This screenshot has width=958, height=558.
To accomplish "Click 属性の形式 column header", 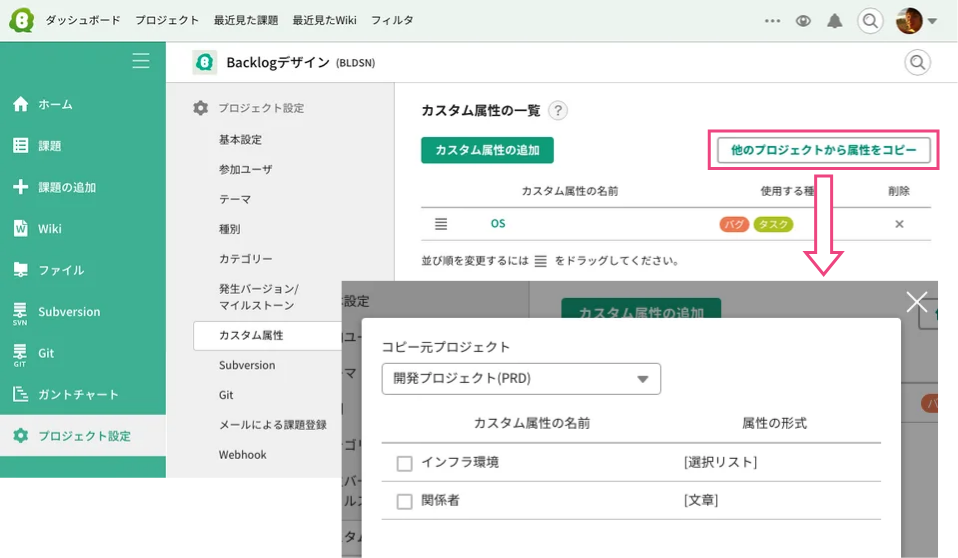I will (774, 423).
